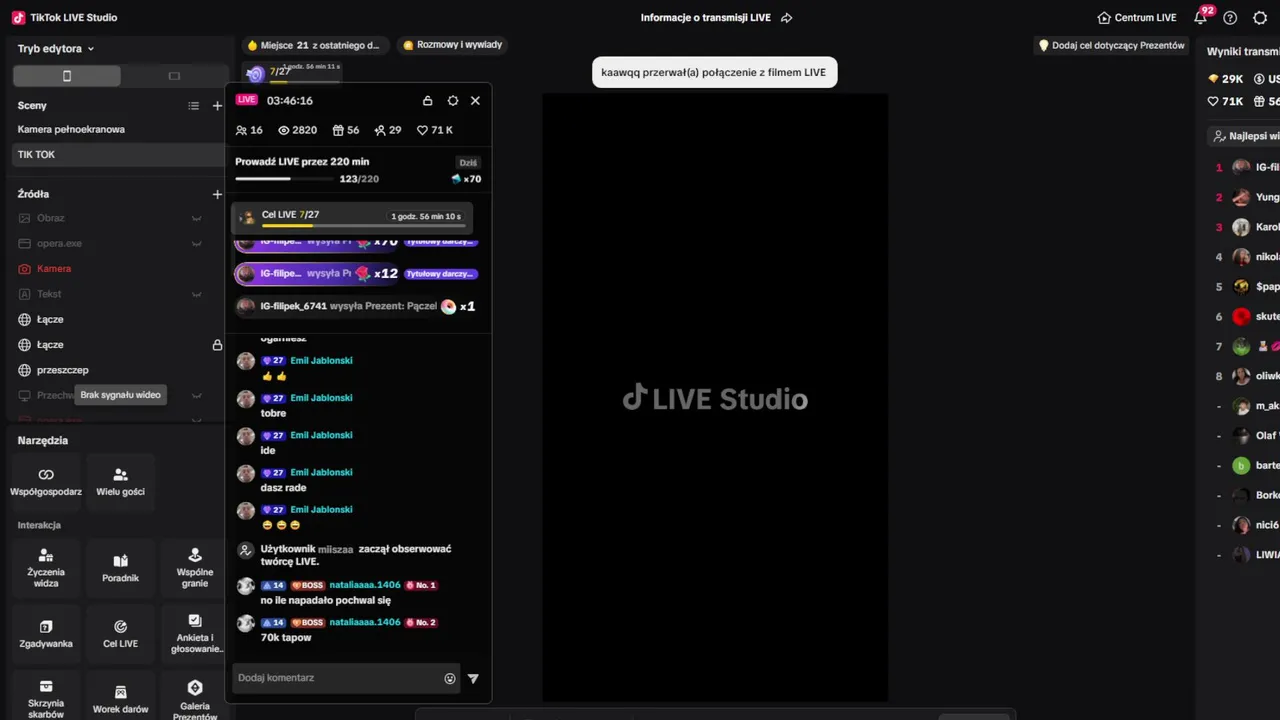The width and height of the screenshot is (1280, 720).
Task: Toggle visibility of Obraz source
Action: click(197, 218)
